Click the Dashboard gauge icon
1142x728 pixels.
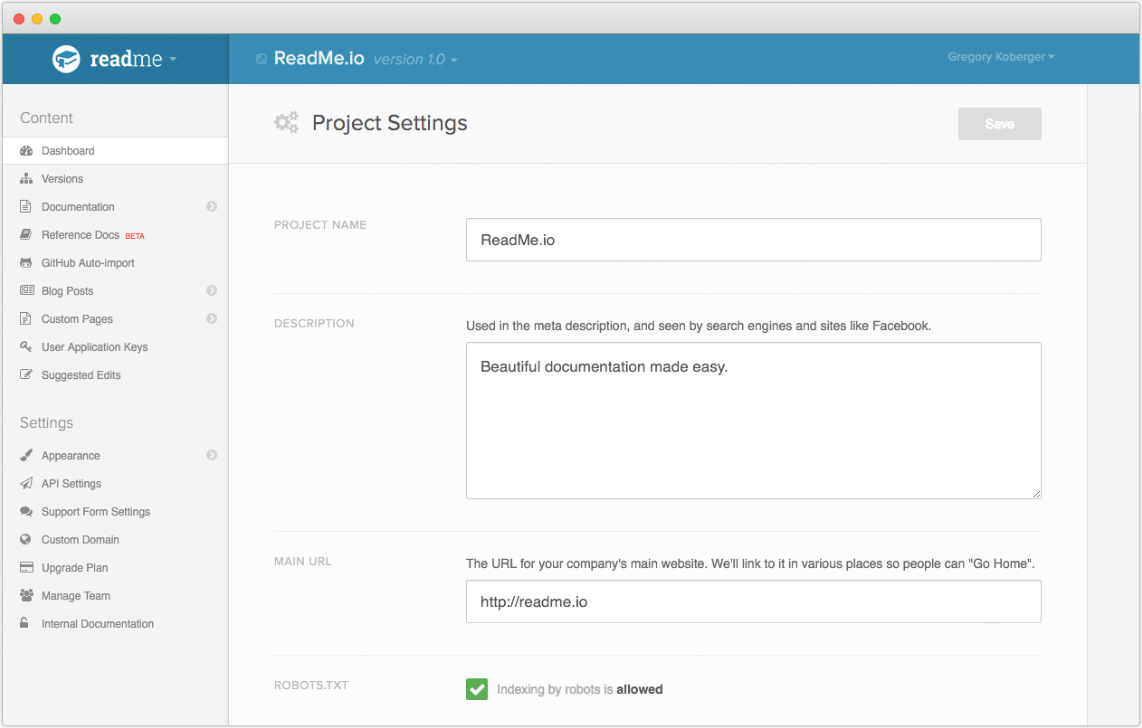click(x=26, y=151)
